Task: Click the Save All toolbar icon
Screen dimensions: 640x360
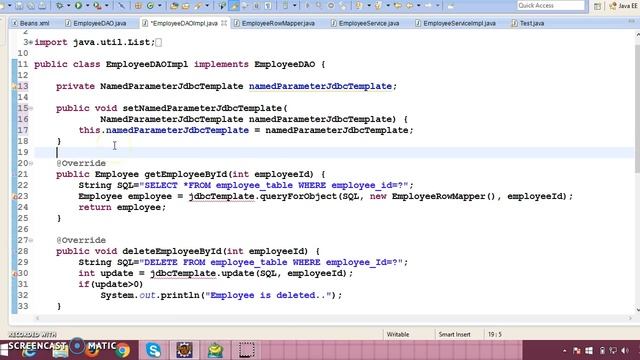Action: 31,6
